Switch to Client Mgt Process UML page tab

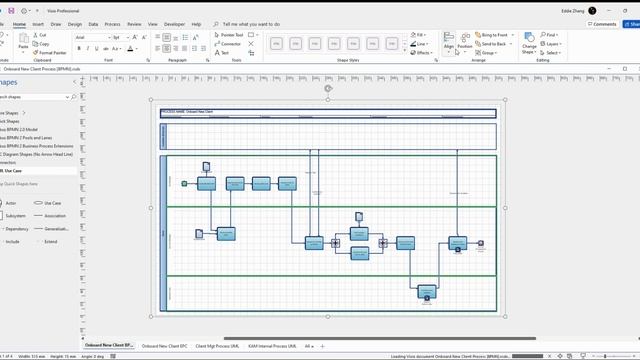point(217,346)
